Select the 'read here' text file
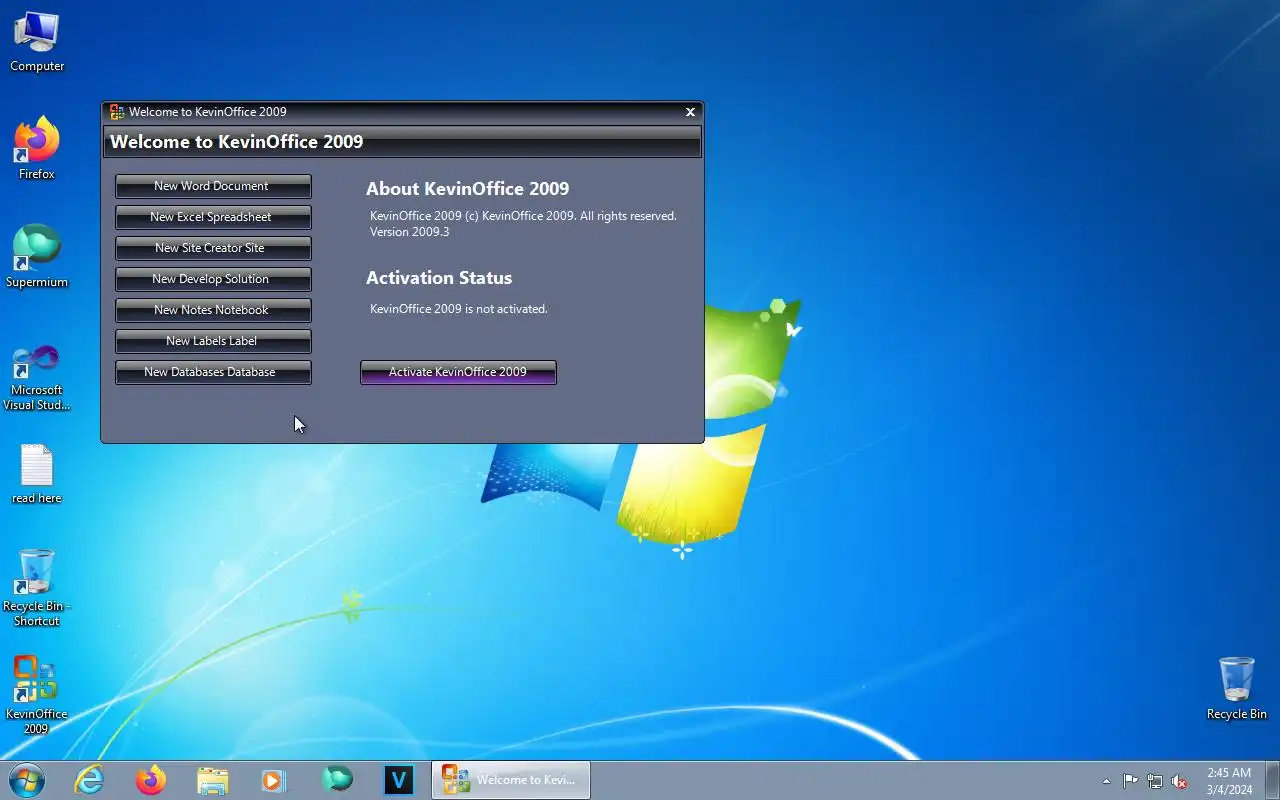Image resolution: width=1280 pixels, height=800 pixels. click(37, 474)
